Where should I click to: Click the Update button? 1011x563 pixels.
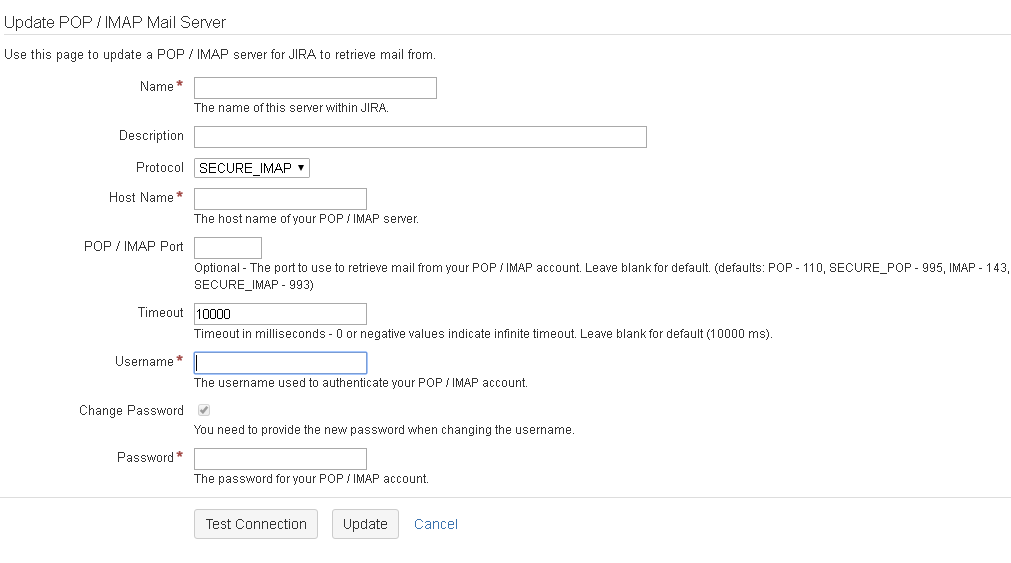click(365, 524)
